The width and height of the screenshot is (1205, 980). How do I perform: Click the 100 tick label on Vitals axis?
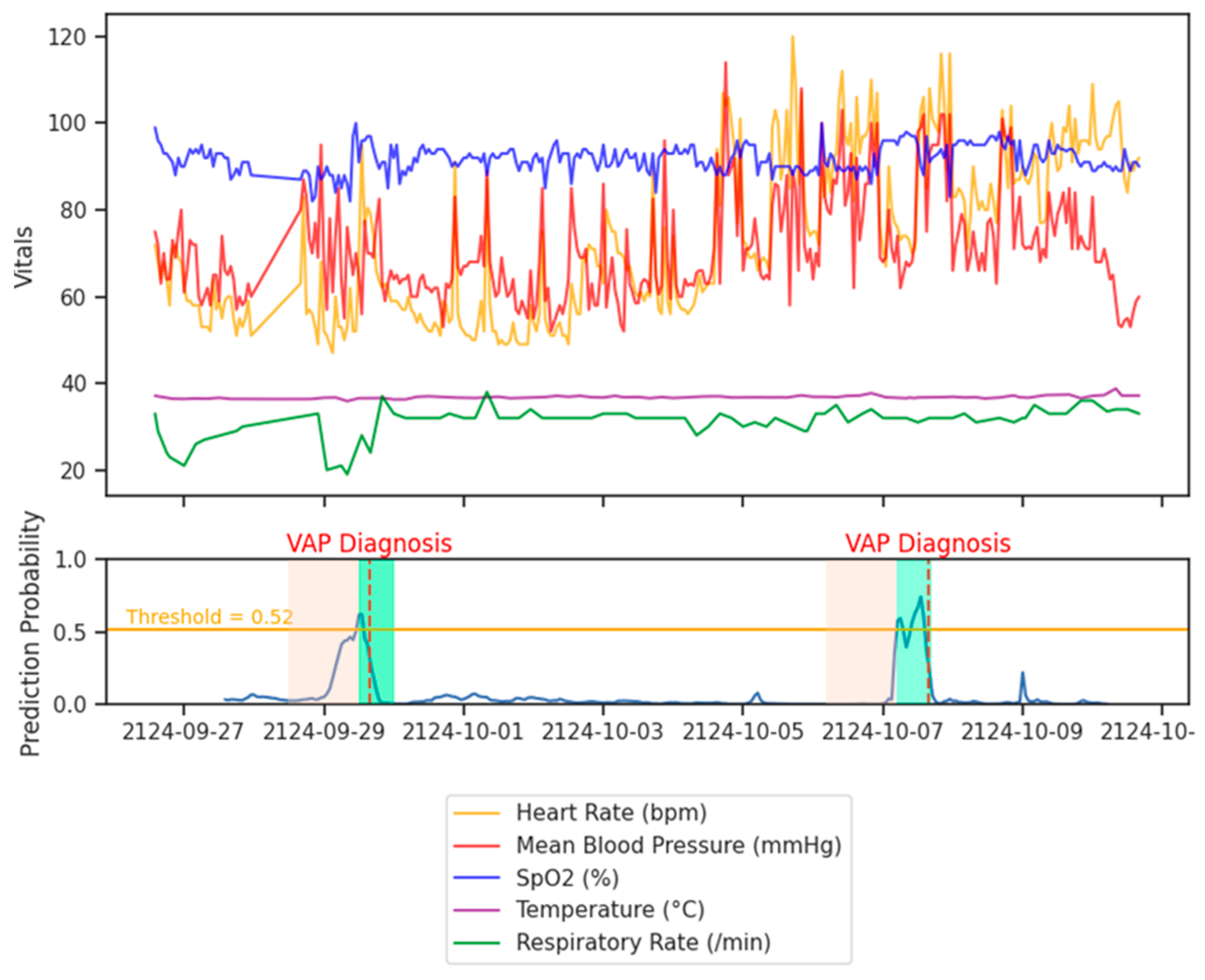(x=67, y=123)
